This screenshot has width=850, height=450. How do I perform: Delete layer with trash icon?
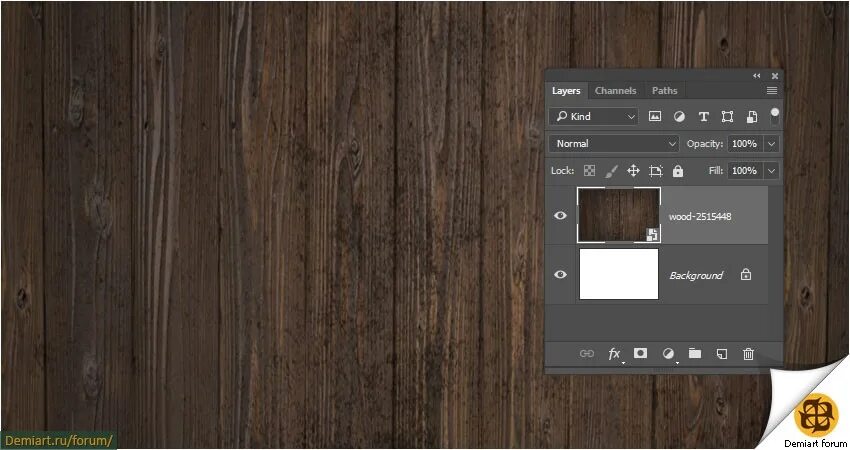coord(749,354)
